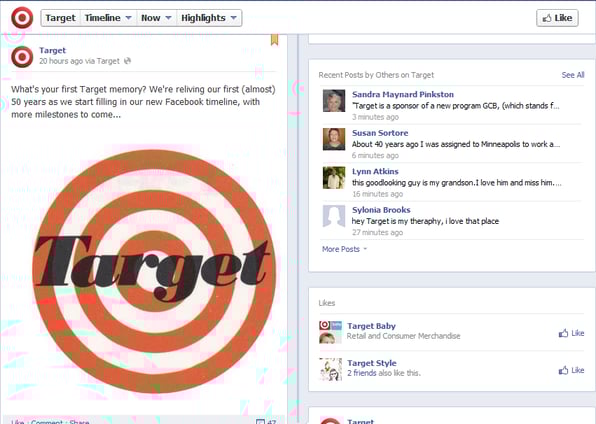The image size is (596, 424).
Task: Open the Target author link on post
Action: [52, 50]
